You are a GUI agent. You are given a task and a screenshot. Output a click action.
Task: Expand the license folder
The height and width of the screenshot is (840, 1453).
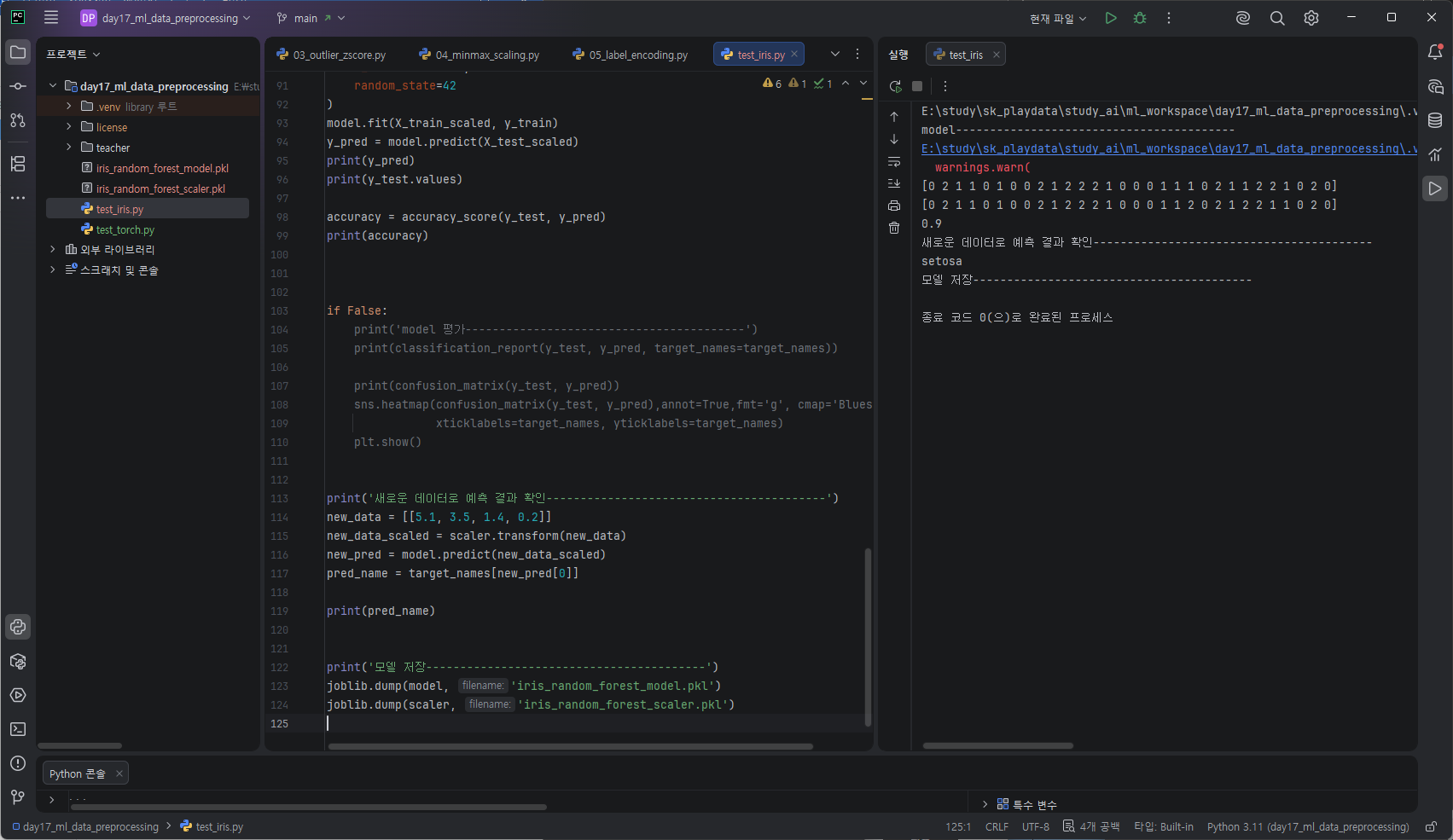[x=69, y=127]
